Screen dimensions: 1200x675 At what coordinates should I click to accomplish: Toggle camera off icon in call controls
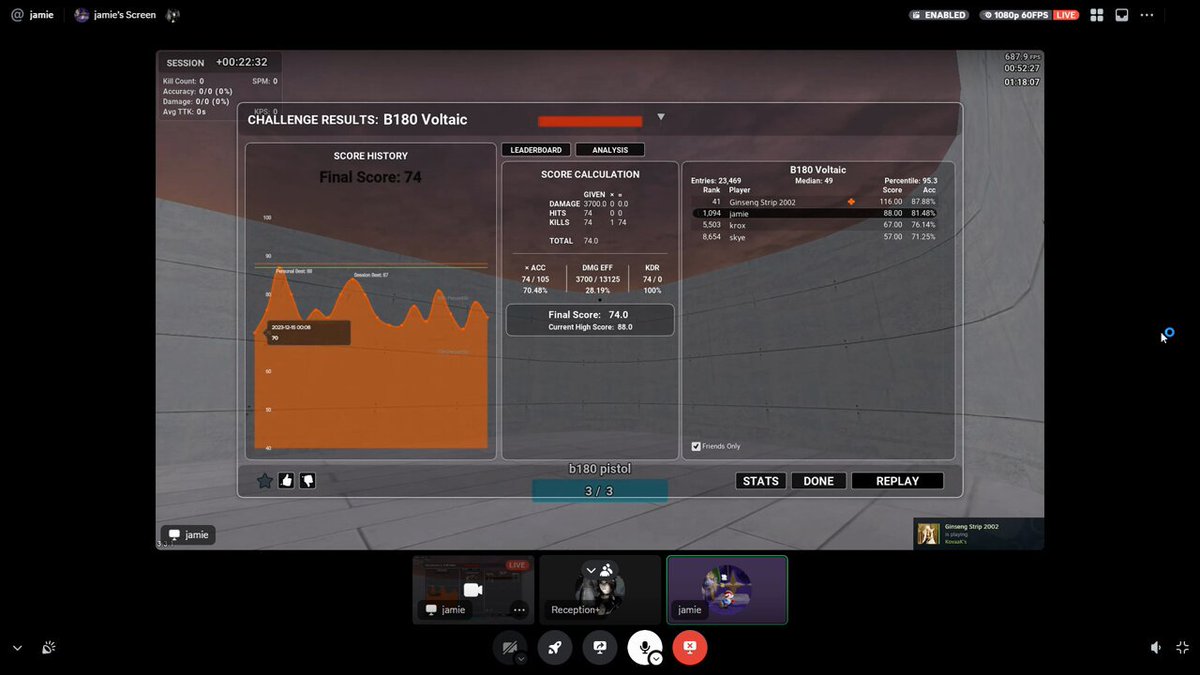510,647
